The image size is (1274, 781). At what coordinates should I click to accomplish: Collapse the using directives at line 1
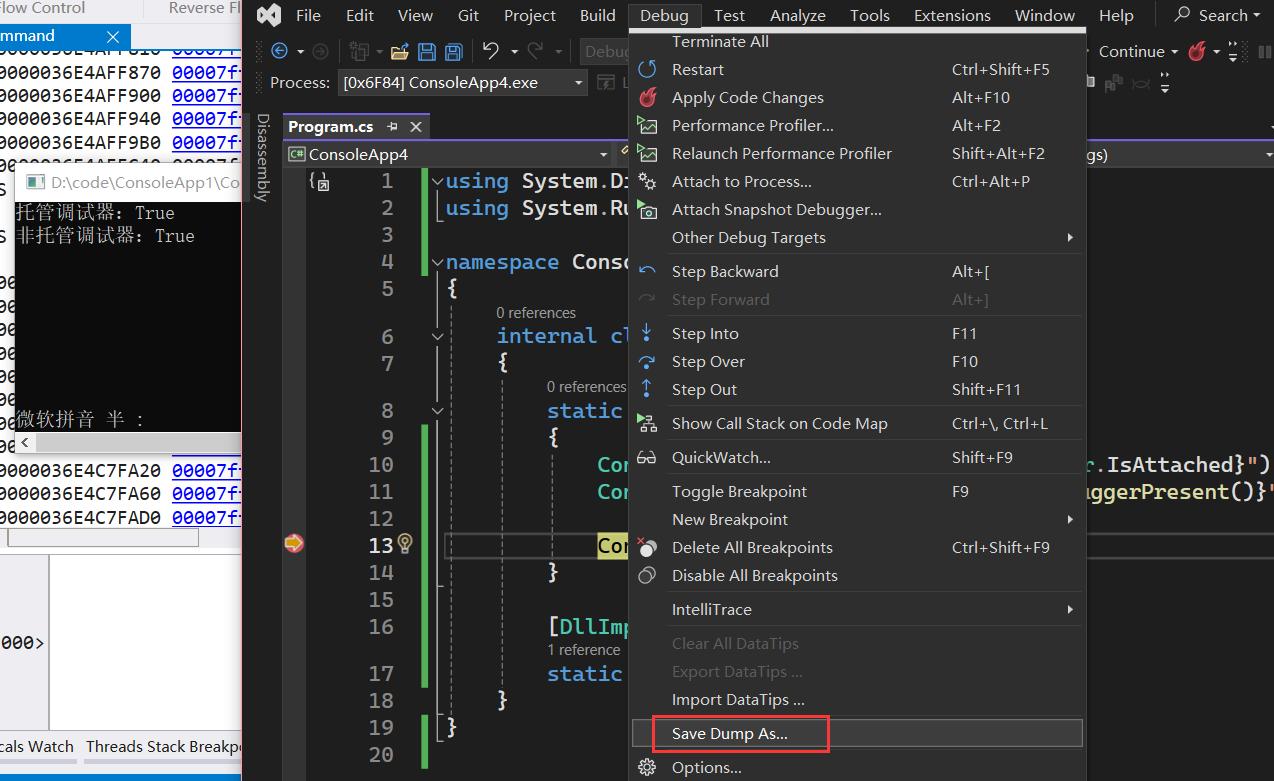coord(437,181)
